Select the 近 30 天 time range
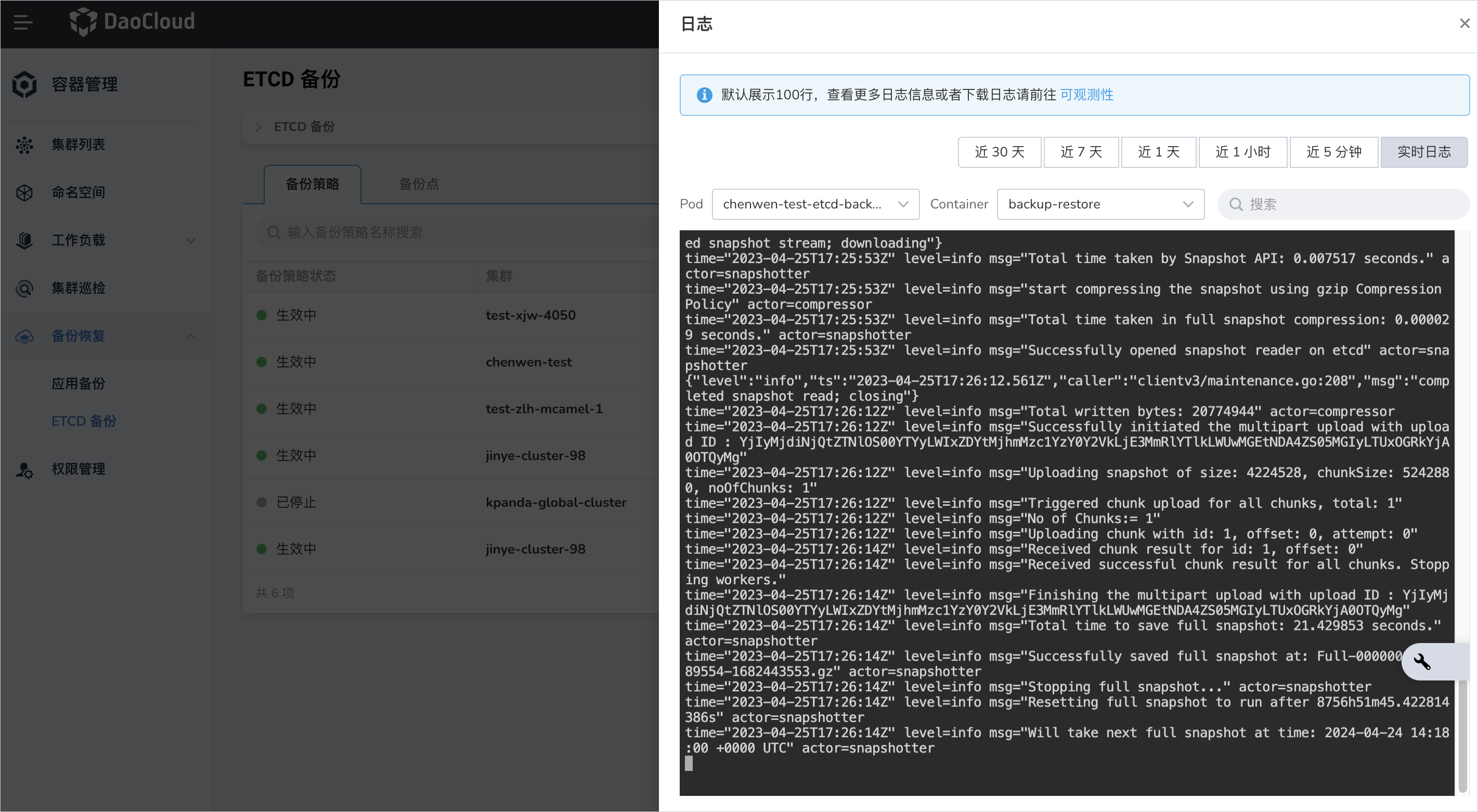Image resolution: width=1478 pixels, height=812 pixels. pos(1000,152)
